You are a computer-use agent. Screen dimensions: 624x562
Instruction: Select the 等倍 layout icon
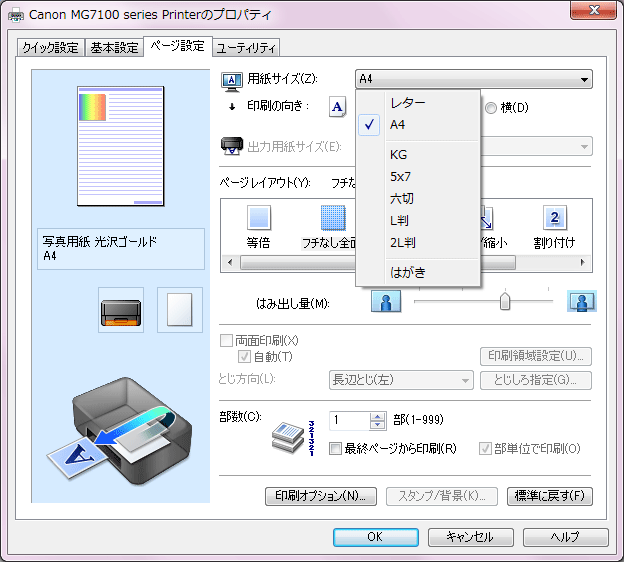(x=259, y=218)
